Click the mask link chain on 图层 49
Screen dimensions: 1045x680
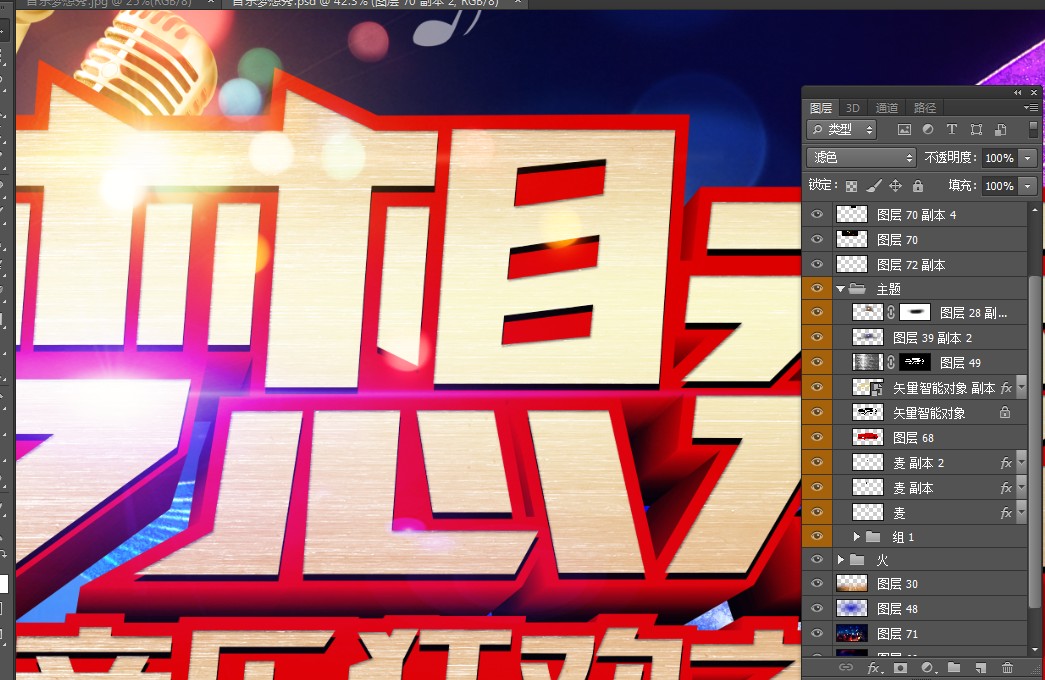click(x=891, y=362)
